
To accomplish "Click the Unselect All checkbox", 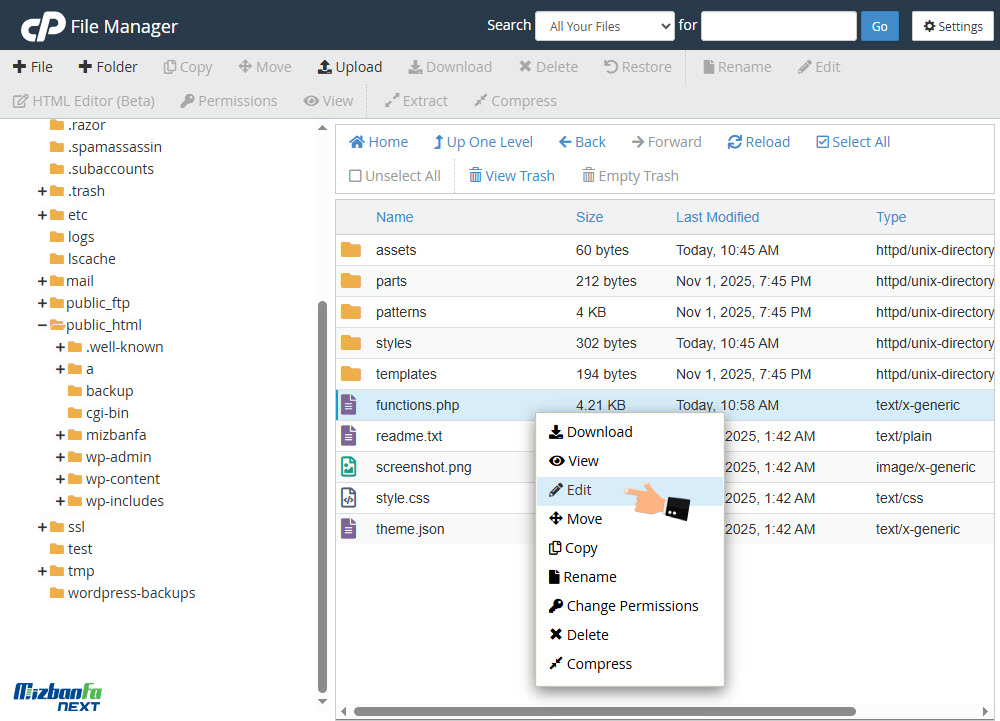I will coord(355,176).
